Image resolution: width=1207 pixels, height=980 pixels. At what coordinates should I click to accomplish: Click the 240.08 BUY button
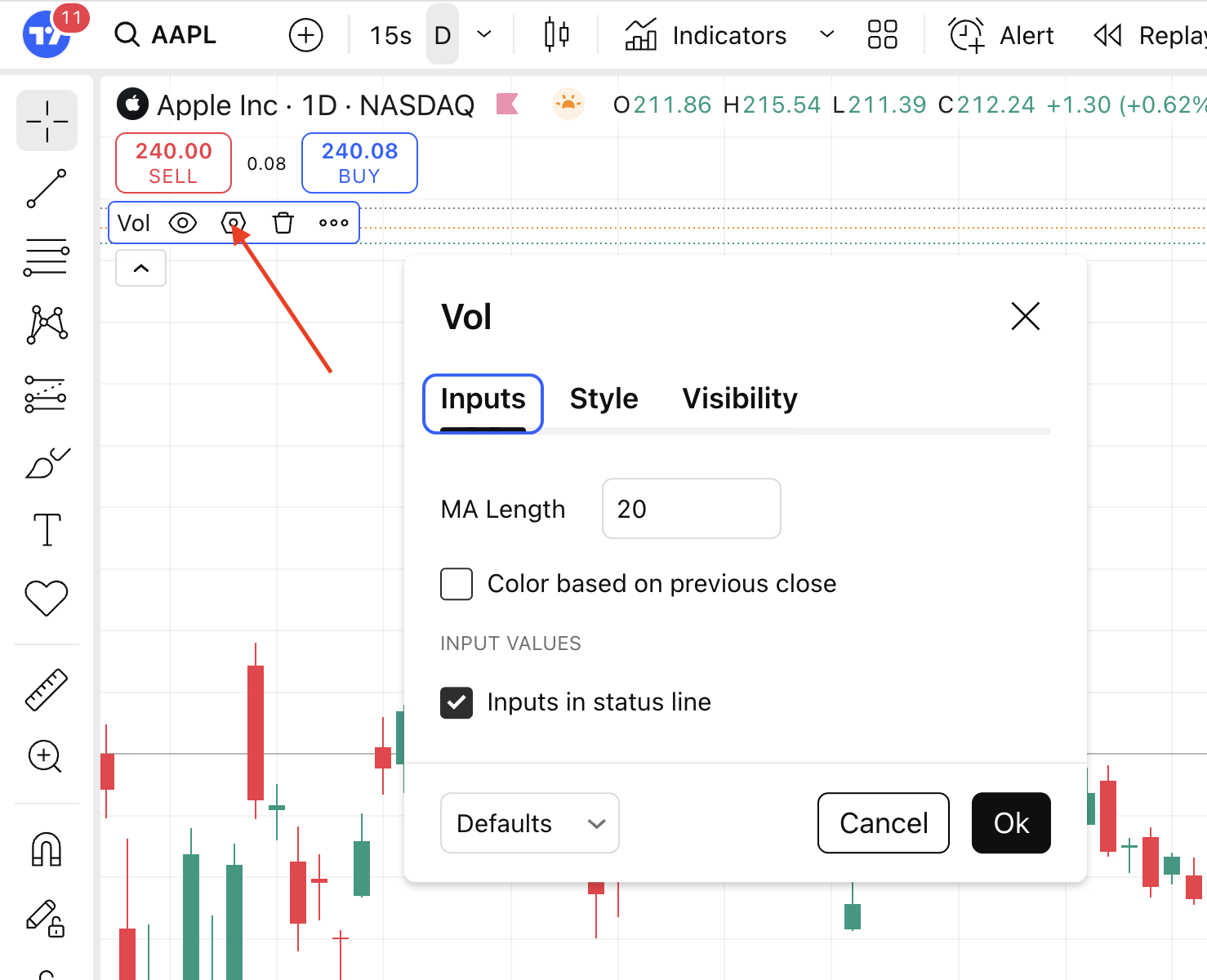point(359,163)
